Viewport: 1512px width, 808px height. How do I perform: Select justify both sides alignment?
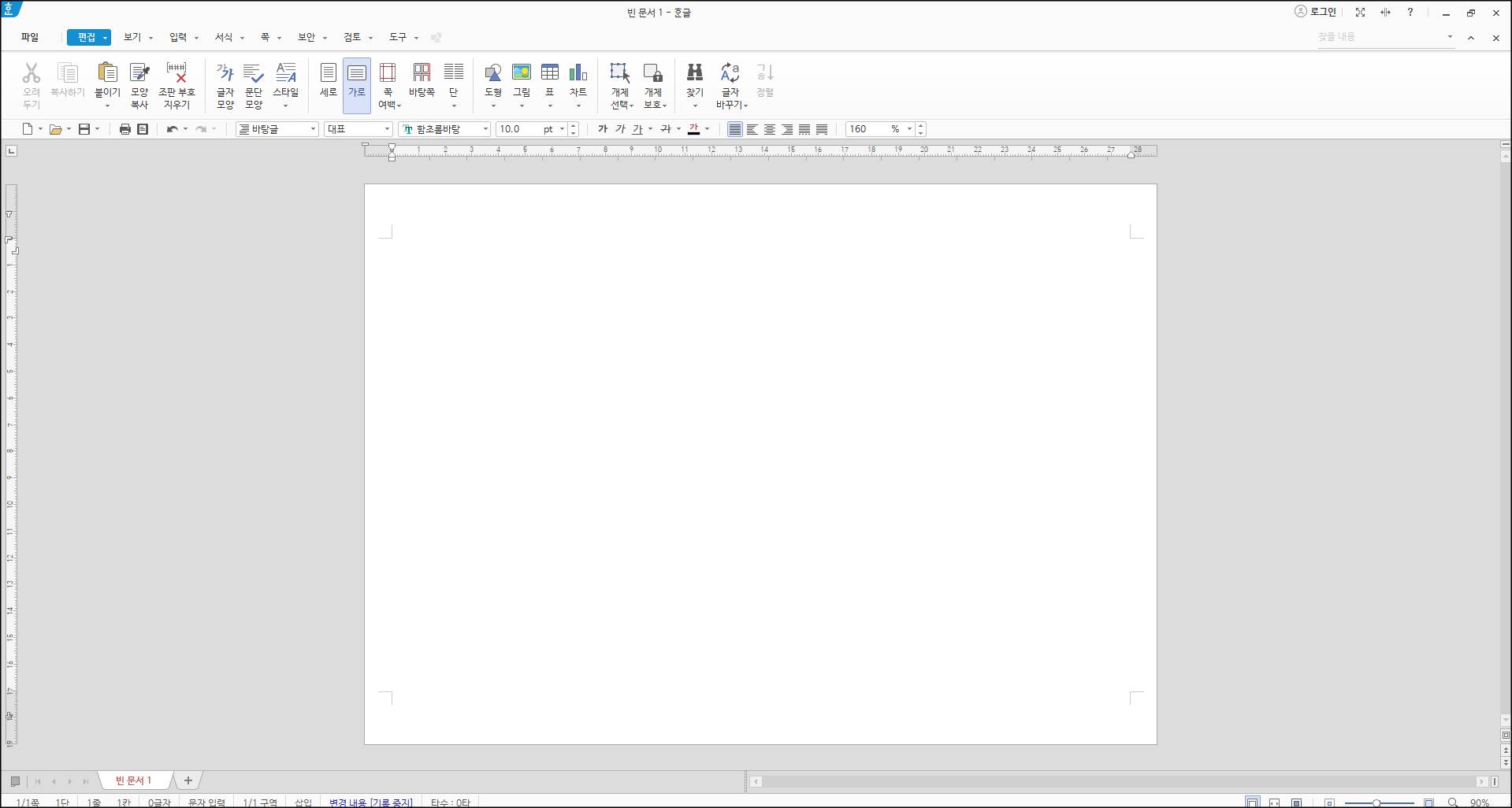734,129
